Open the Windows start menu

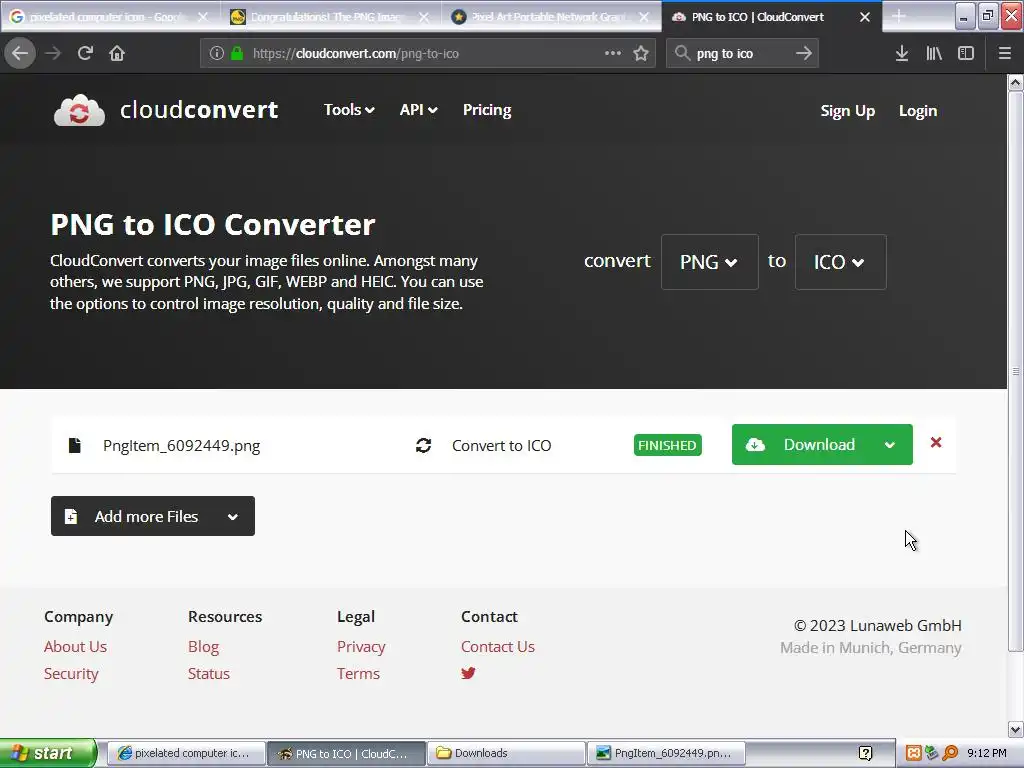[x=48, y=753]
